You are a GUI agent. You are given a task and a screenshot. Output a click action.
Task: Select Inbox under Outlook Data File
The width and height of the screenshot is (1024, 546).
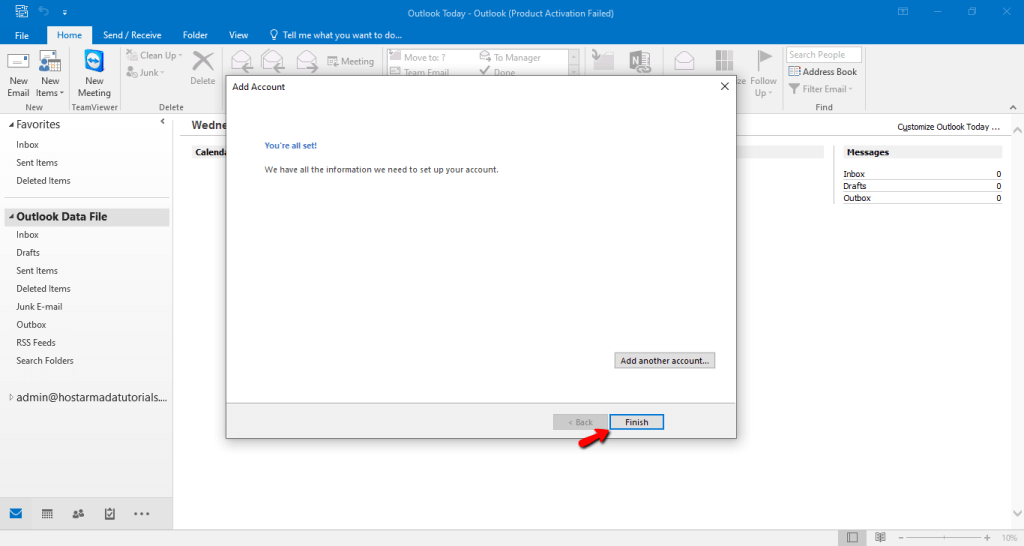coord(27,234)
